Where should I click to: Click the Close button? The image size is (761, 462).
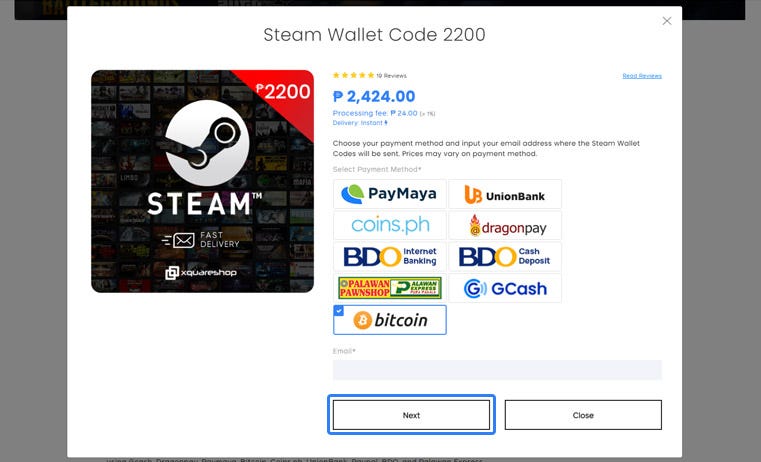point(583,415)
